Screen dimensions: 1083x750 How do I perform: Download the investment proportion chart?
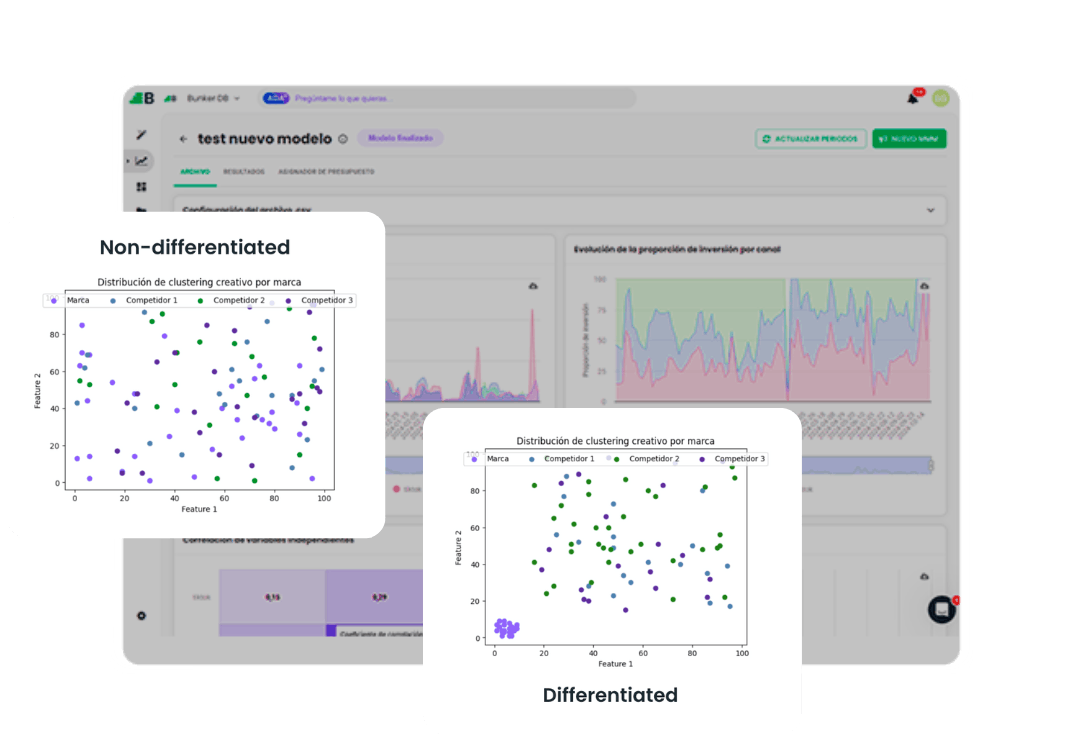coord(924,286)
